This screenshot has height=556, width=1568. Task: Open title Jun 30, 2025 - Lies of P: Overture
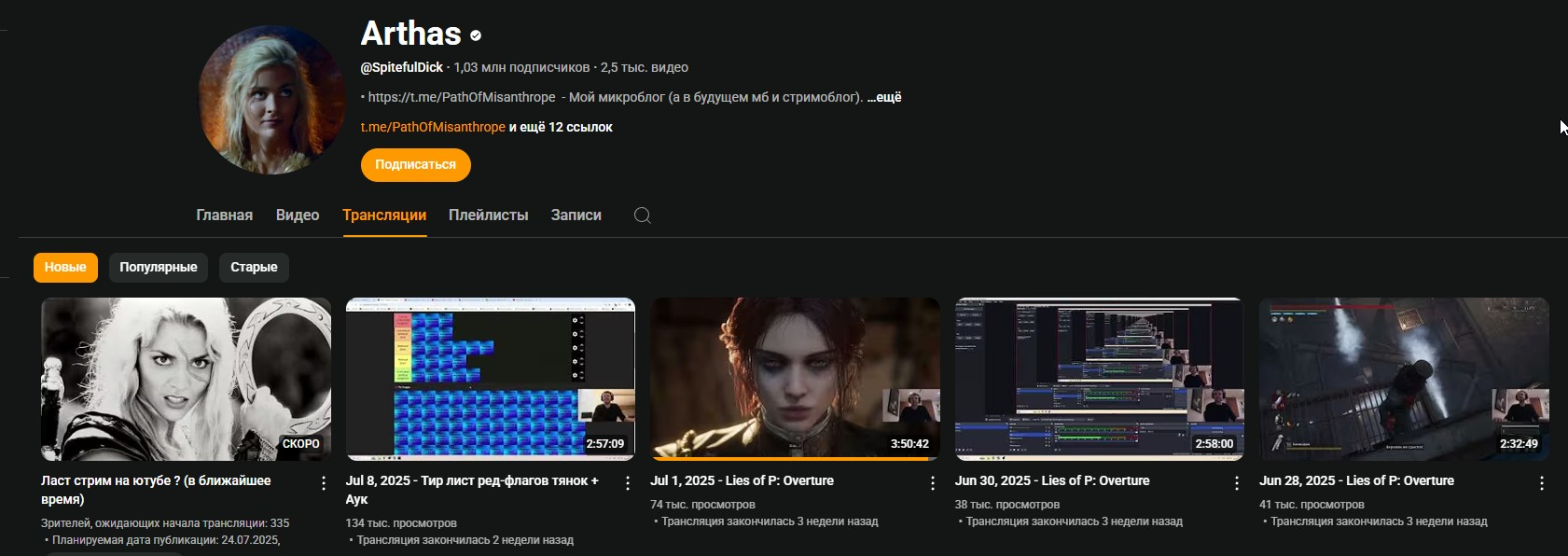(x=1052, y=481)
